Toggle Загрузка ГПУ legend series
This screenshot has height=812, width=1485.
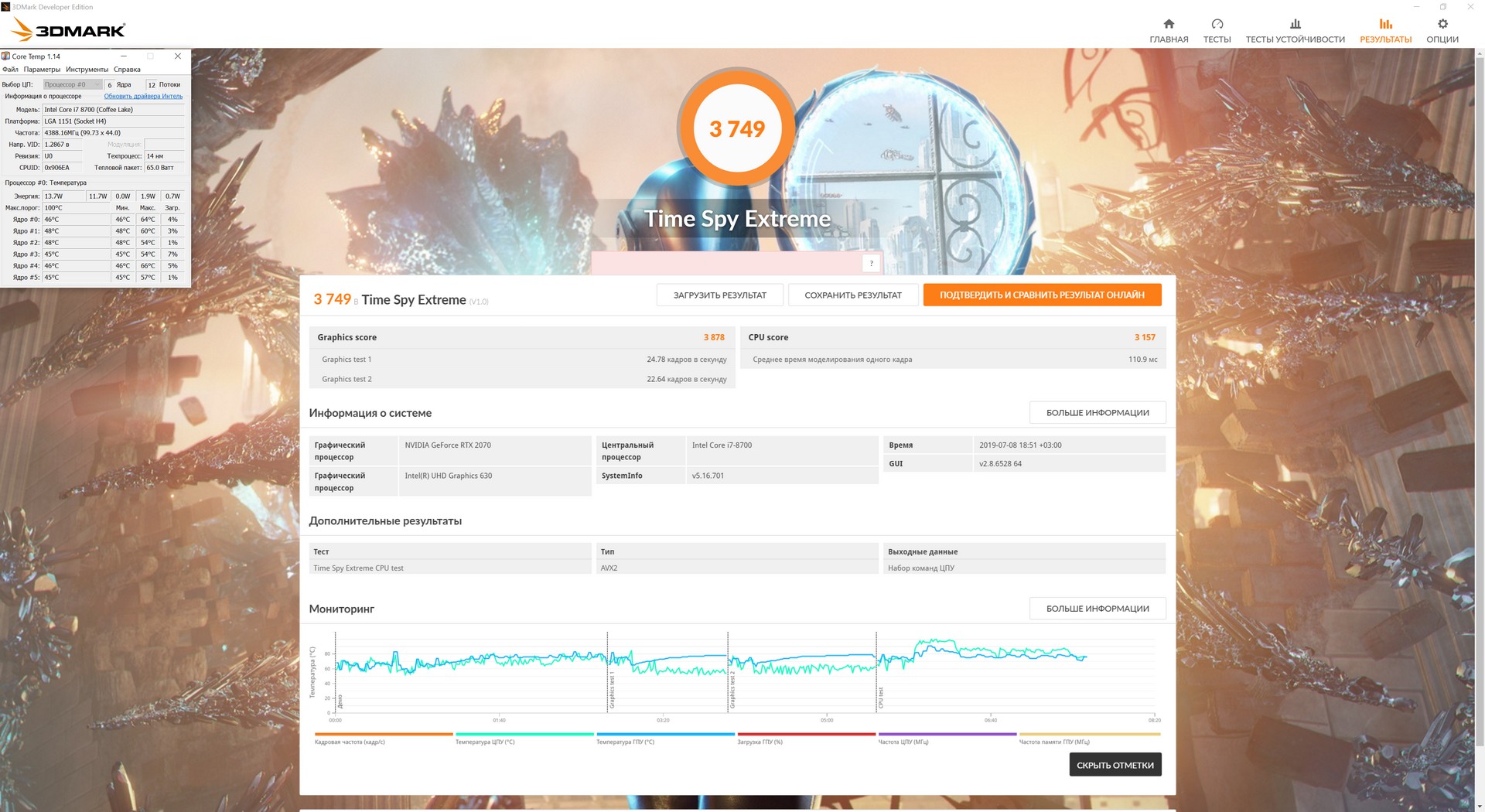[806, 739]
